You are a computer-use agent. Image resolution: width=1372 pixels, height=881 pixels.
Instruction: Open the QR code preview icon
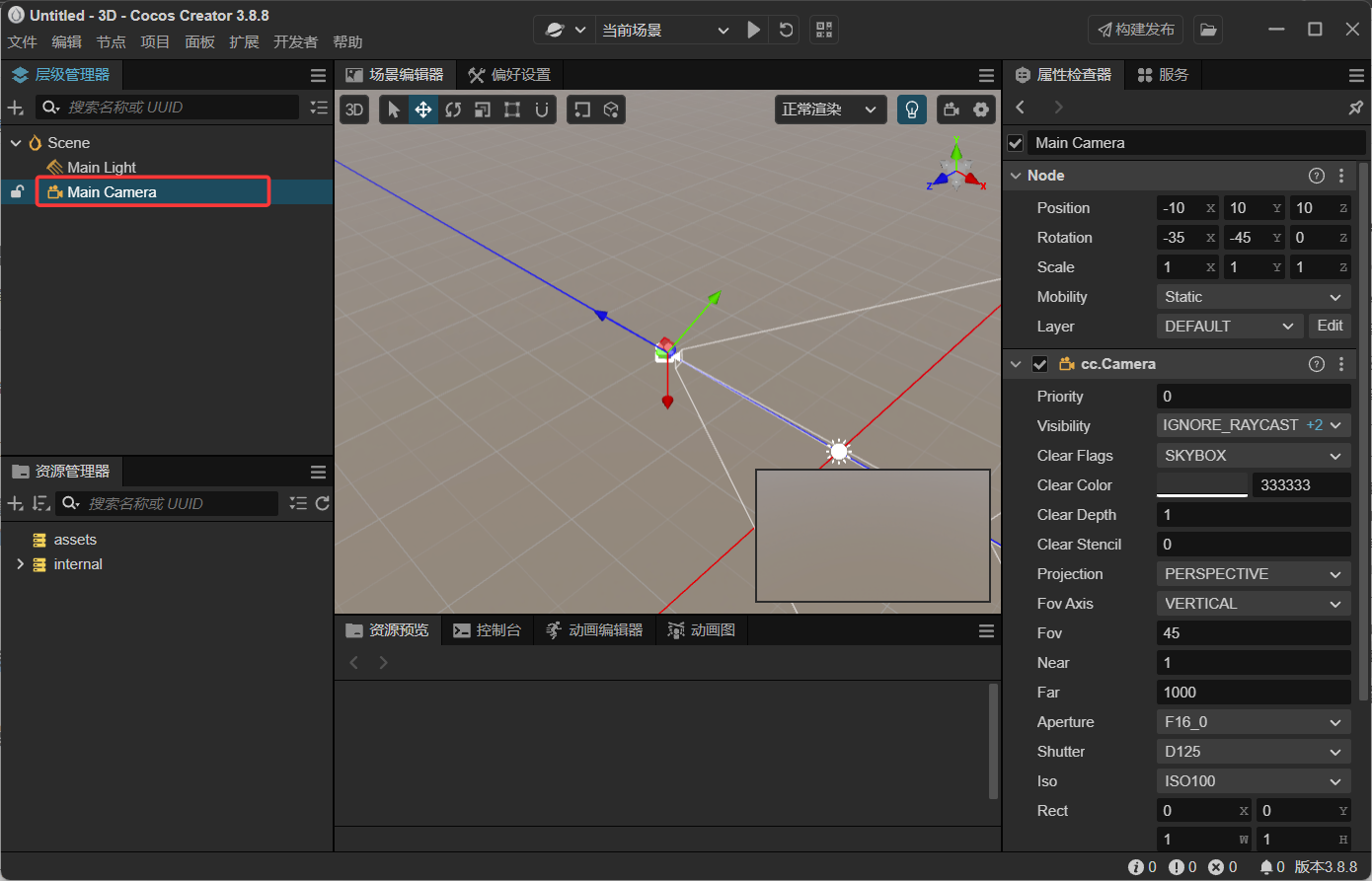tap(824, 30)
